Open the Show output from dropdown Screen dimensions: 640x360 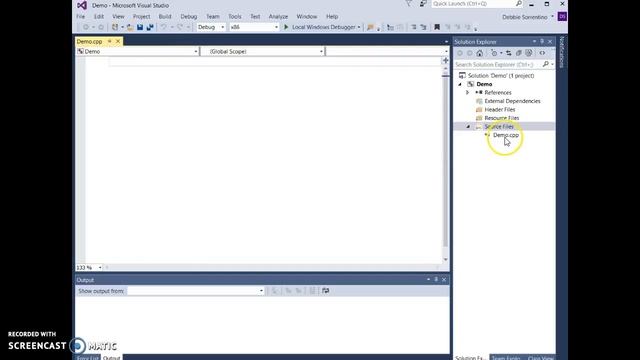(196, 291)
